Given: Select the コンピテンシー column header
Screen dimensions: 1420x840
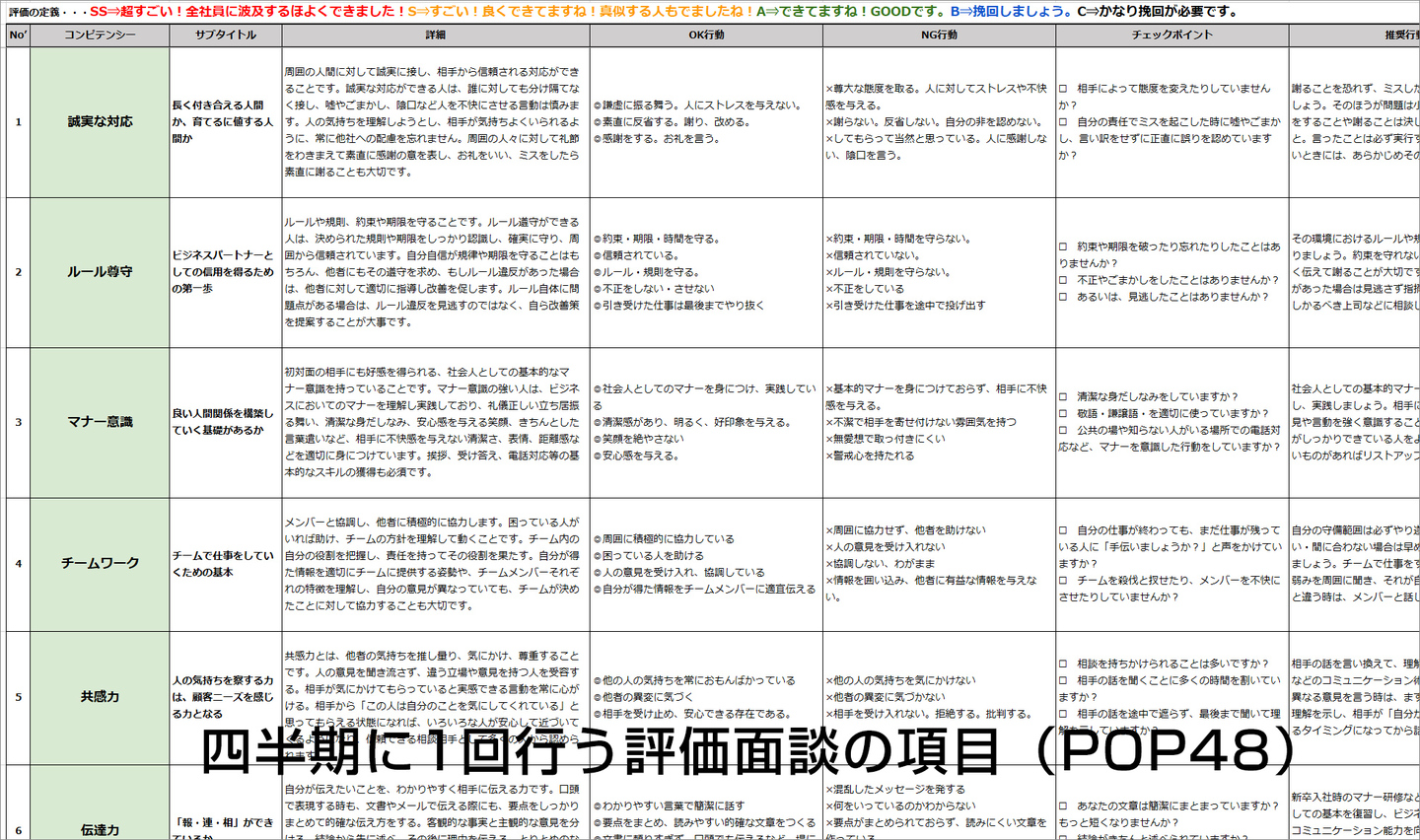Looking at the screenshot, I should tap(100, 35).
